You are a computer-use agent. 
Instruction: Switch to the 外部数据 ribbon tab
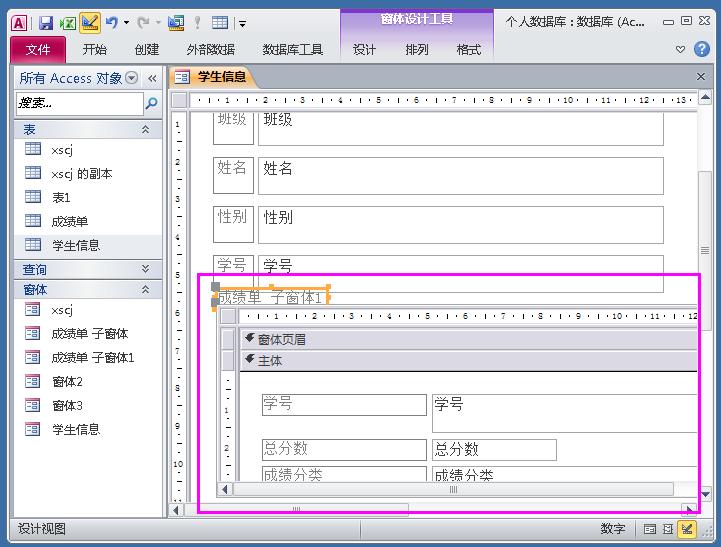(211, 49)
